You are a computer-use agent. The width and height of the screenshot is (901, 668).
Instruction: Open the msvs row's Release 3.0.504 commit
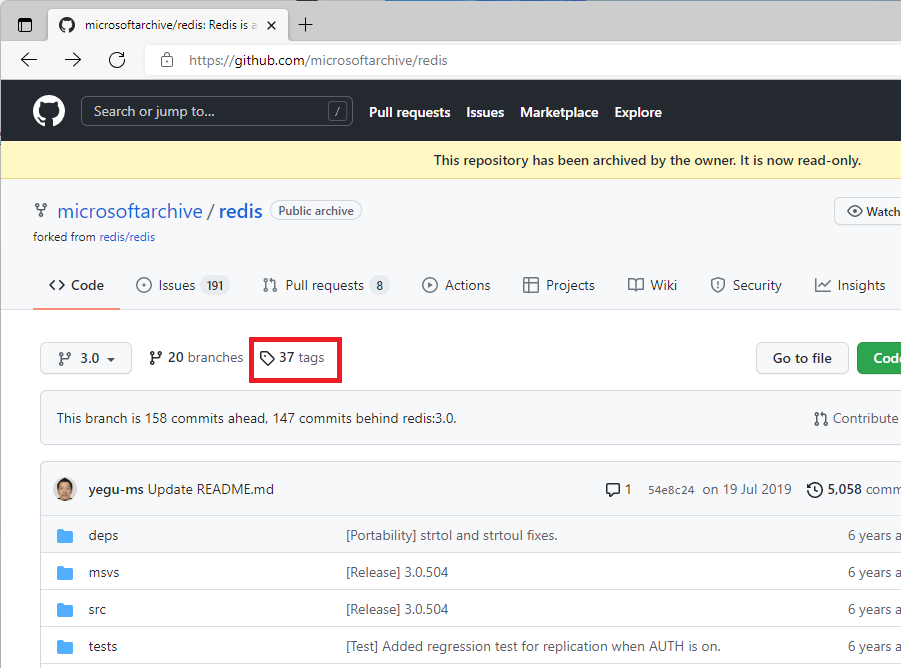pyautogui.click(x=397, y=573)
